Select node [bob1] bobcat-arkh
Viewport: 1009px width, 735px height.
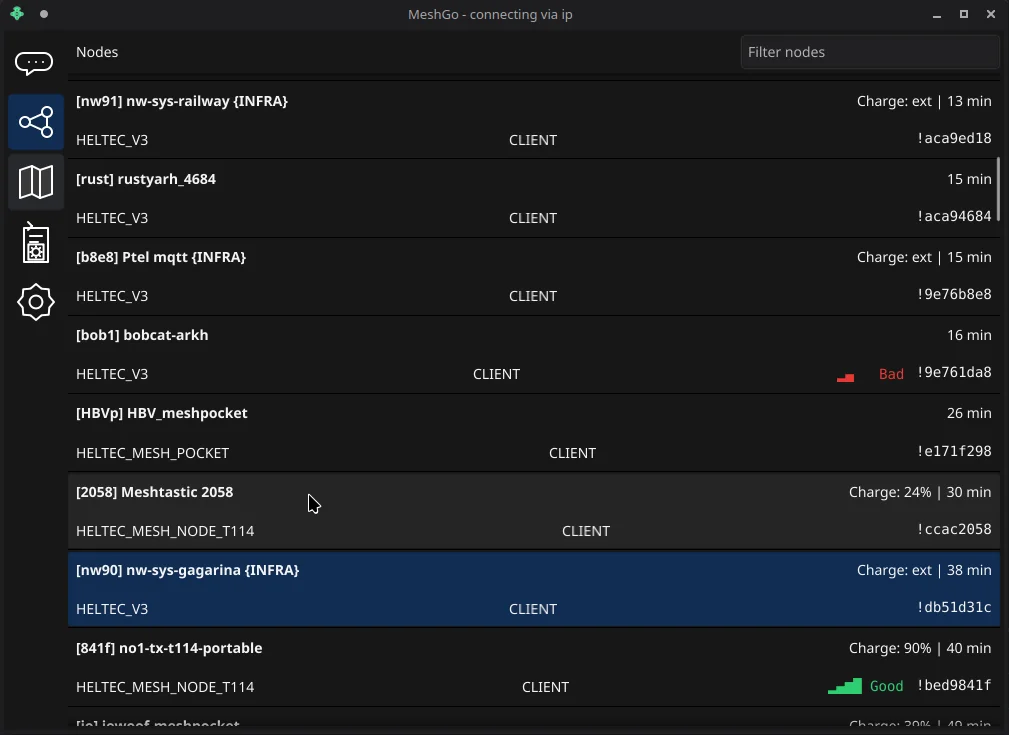pyautogui.click(x=534, y=355)
